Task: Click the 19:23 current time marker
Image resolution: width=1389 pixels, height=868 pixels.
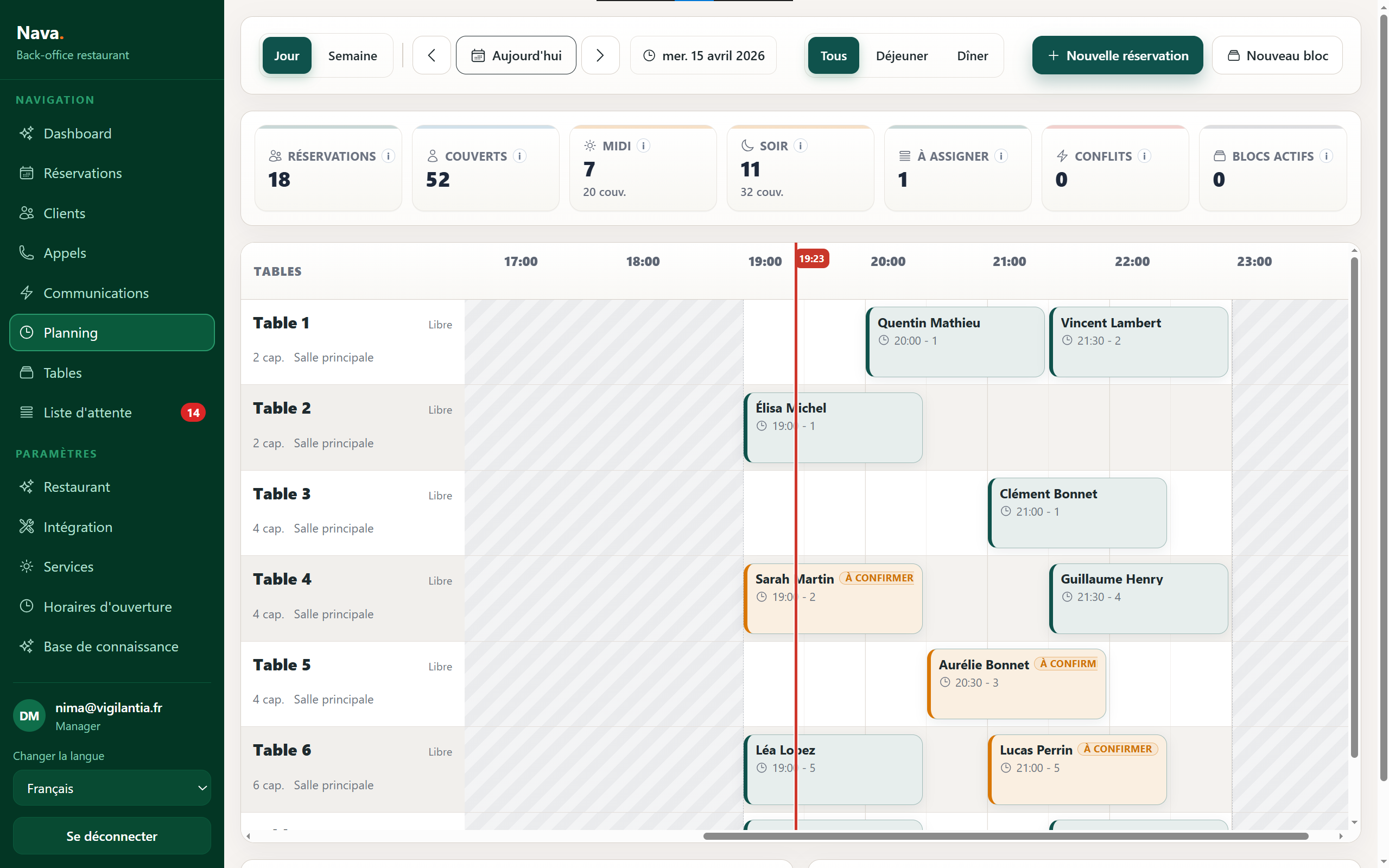Action: click(x=811, y=258)
